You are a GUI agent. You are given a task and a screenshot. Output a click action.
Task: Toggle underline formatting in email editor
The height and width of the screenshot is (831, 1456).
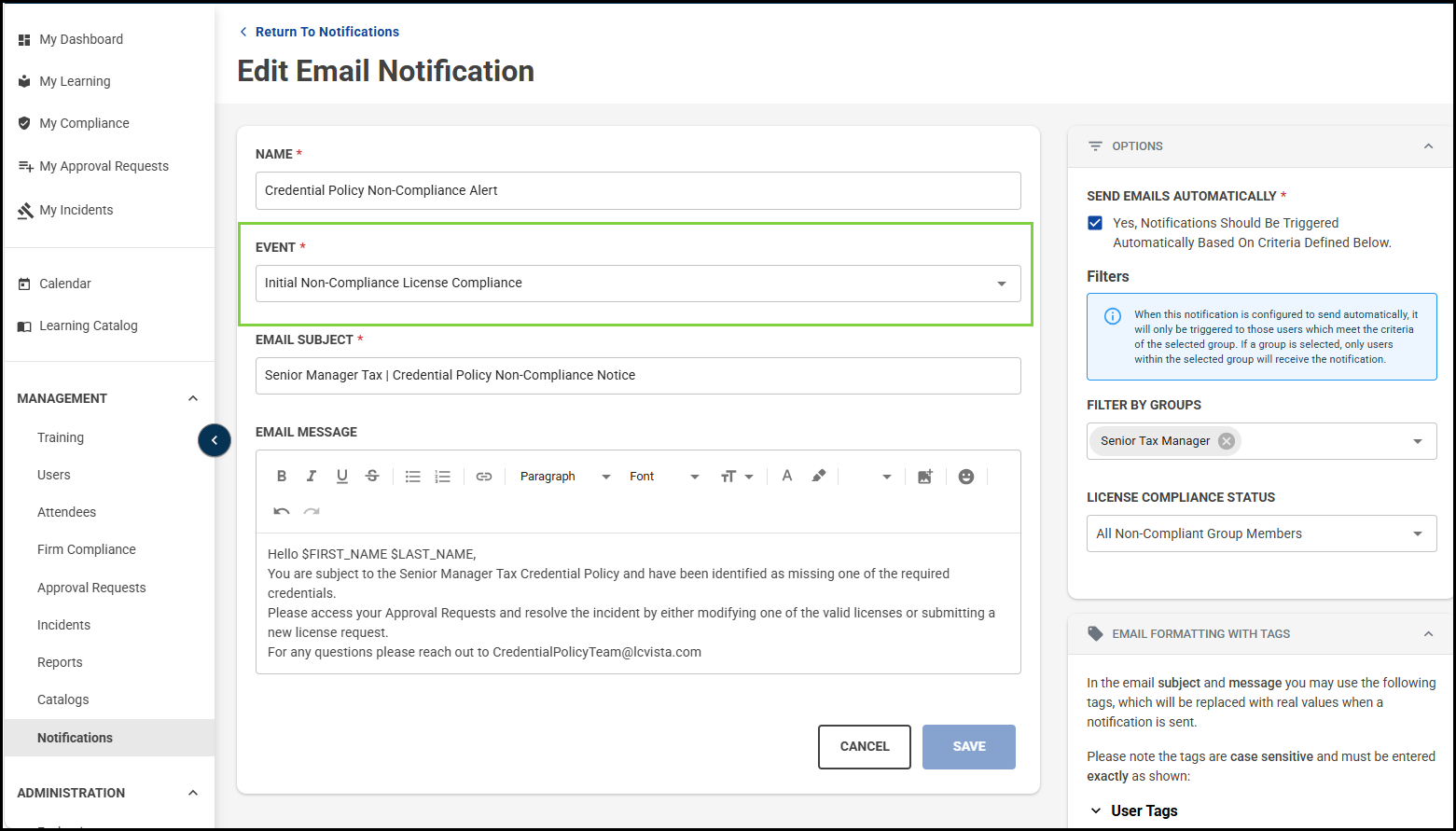342,477
